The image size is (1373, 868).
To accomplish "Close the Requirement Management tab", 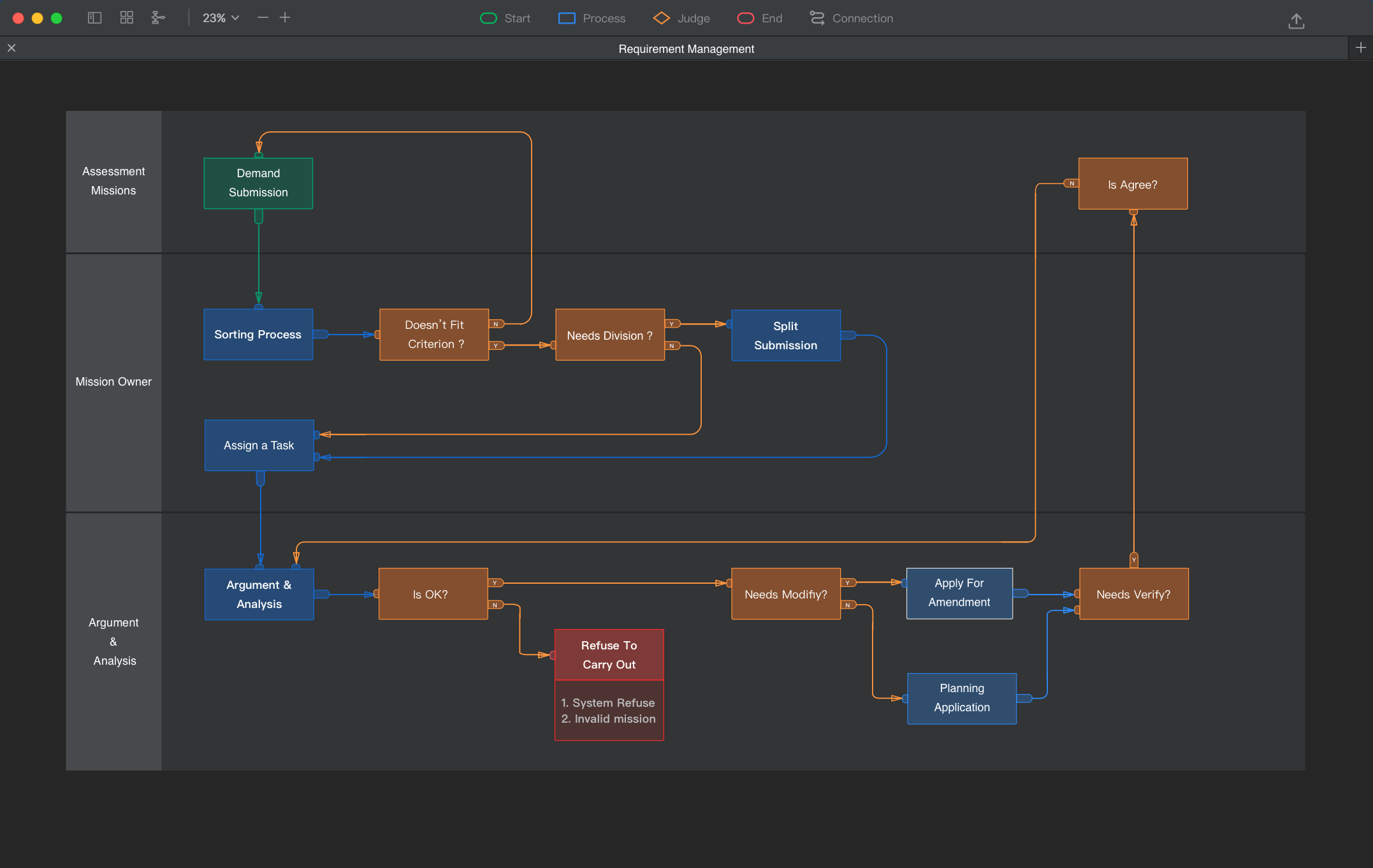I will tap(11, 48).
